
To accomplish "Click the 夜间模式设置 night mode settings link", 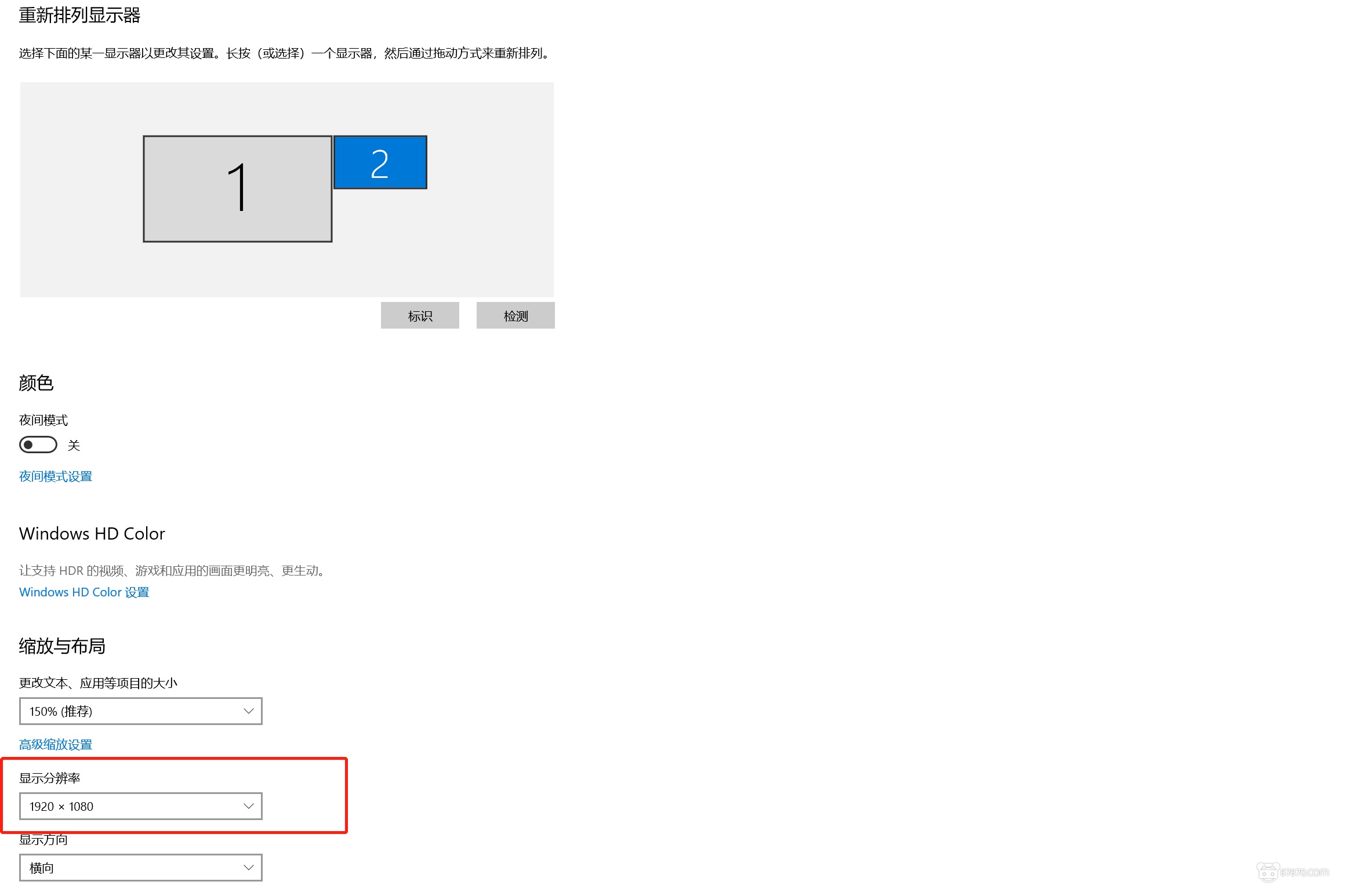I will pyautogui.click(x=55, y=475).
